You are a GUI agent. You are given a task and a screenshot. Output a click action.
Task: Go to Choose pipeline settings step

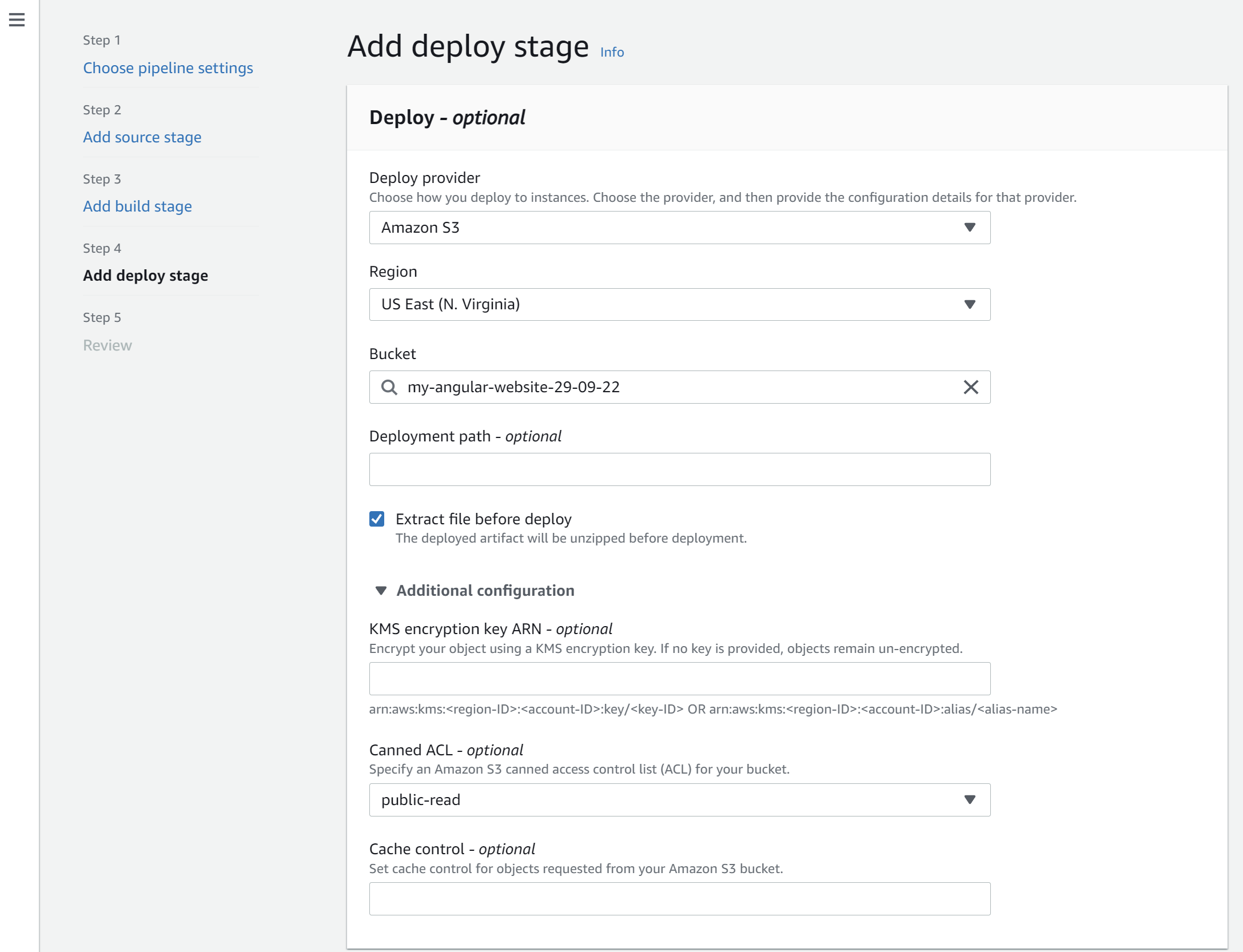point(168,68)
